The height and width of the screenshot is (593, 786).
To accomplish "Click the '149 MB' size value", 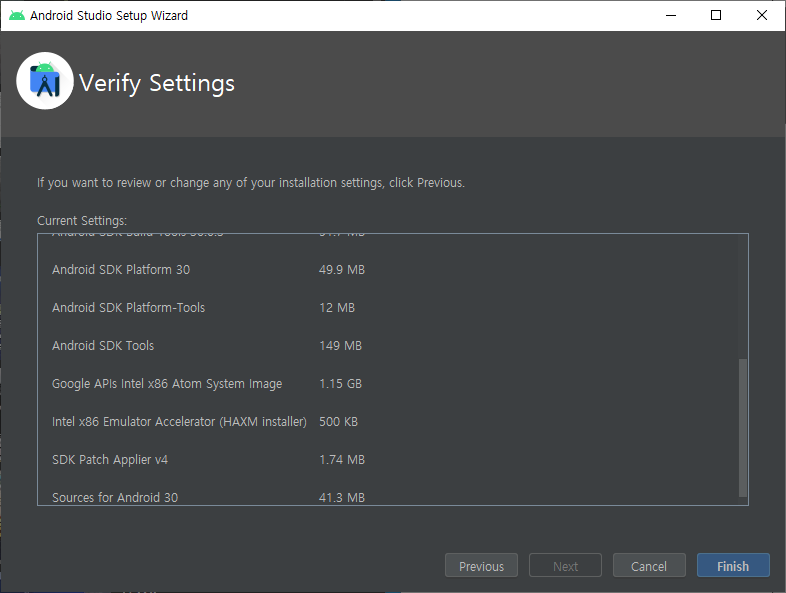I will (x=340, y=346).
